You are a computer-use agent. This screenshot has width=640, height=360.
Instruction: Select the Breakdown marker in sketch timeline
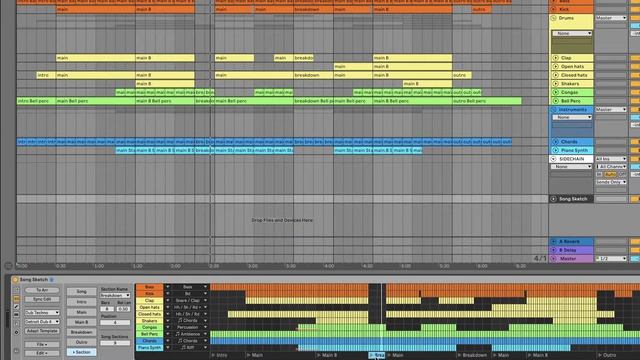(x=473, y=355)
